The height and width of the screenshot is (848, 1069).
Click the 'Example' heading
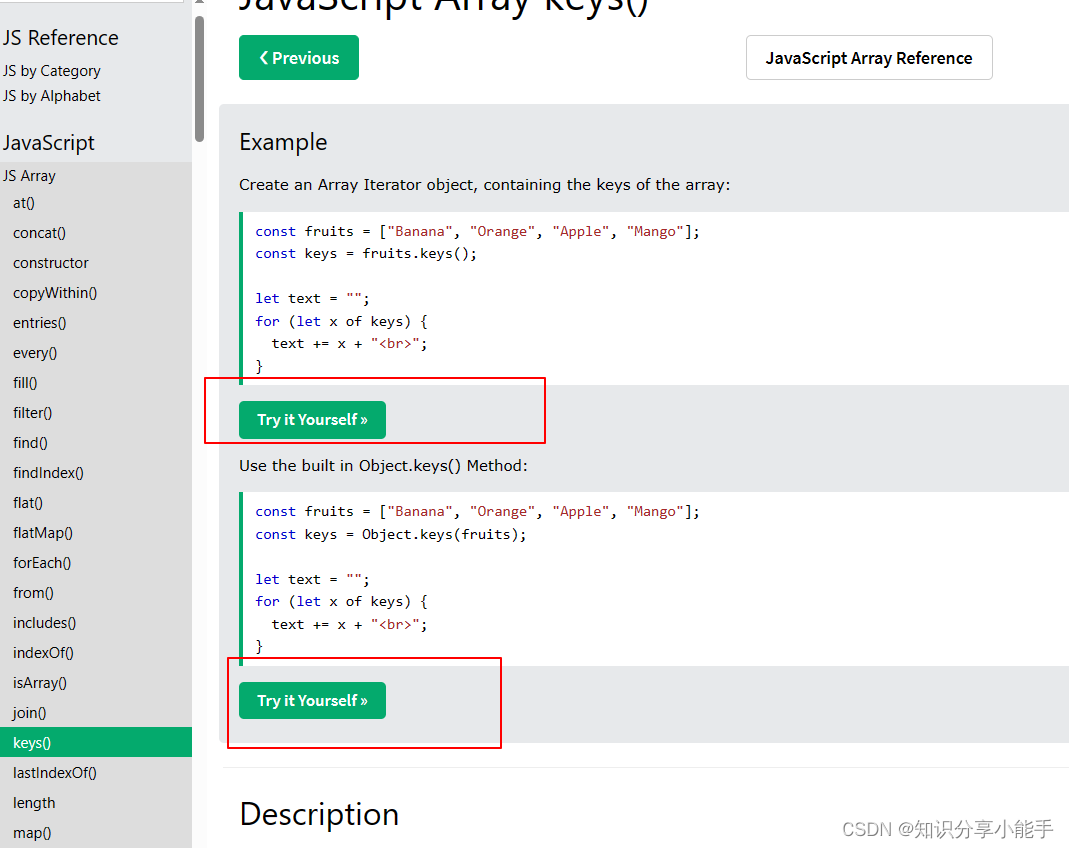click(x=283, y=142)
